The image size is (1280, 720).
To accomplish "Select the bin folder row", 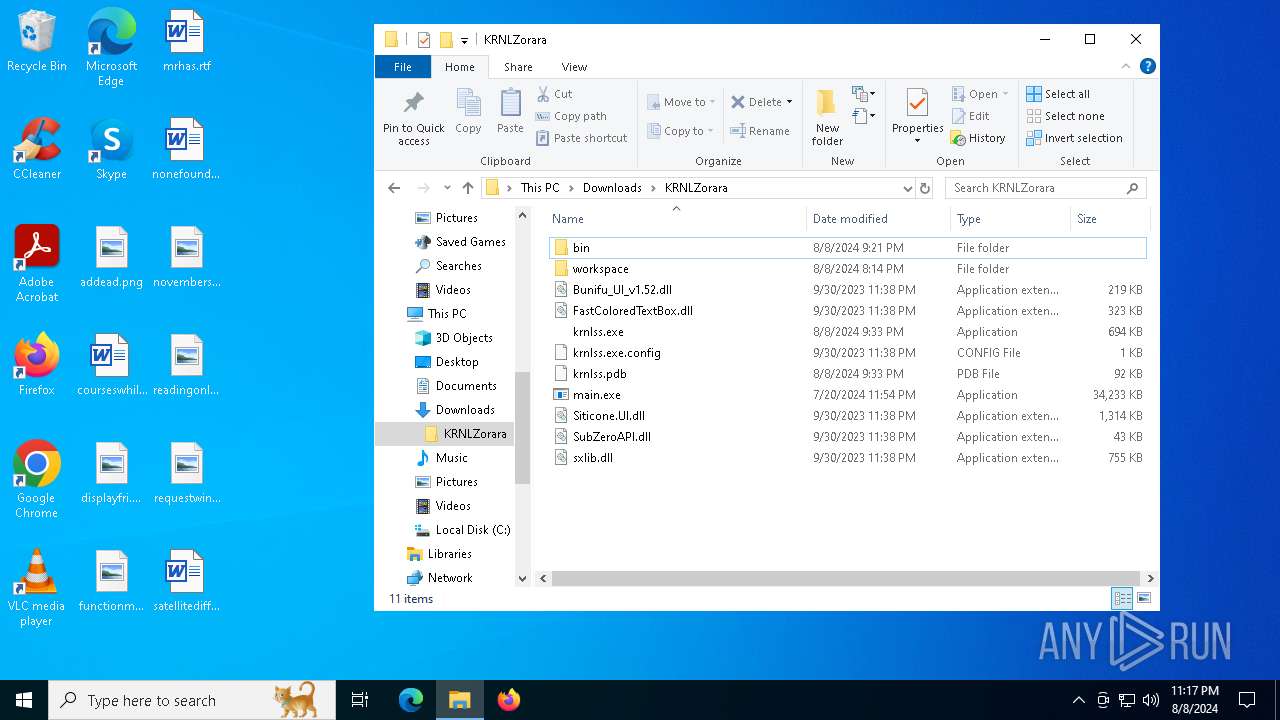I will tap(848, 248).
